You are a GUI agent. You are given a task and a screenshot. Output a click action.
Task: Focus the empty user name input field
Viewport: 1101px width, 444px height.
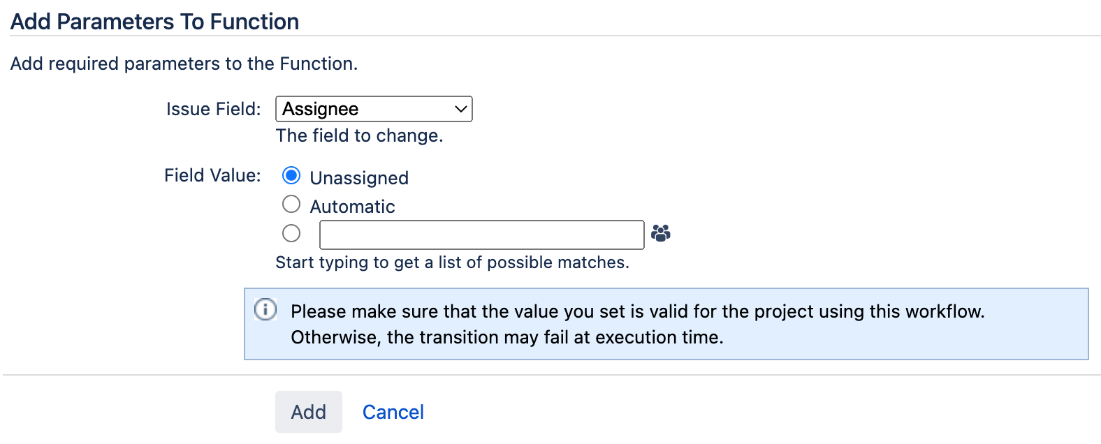tap(482, 235)
